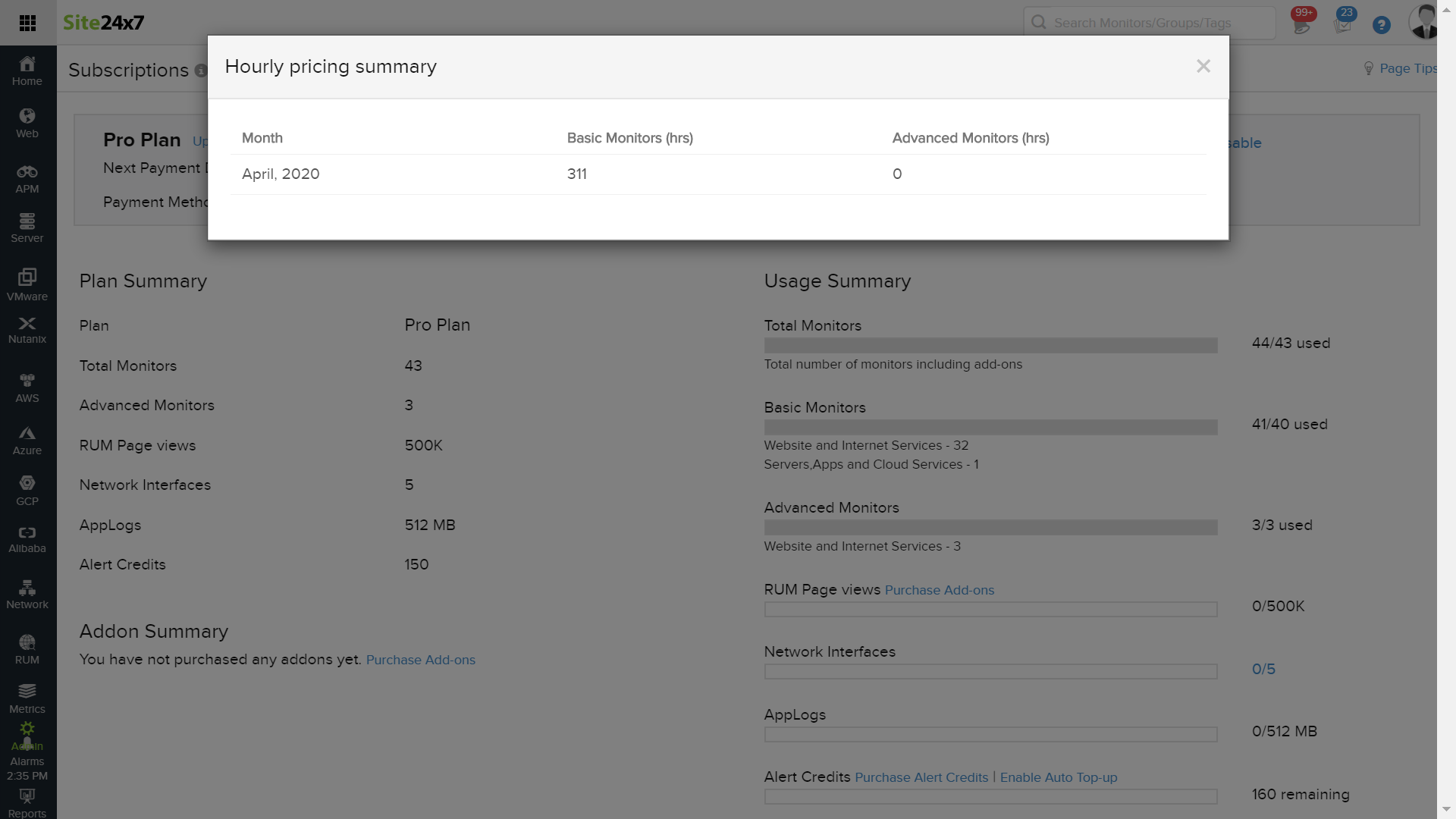1456x819 pixels.
Task: Open RUM section in sidebar
Action: (27, 651)
